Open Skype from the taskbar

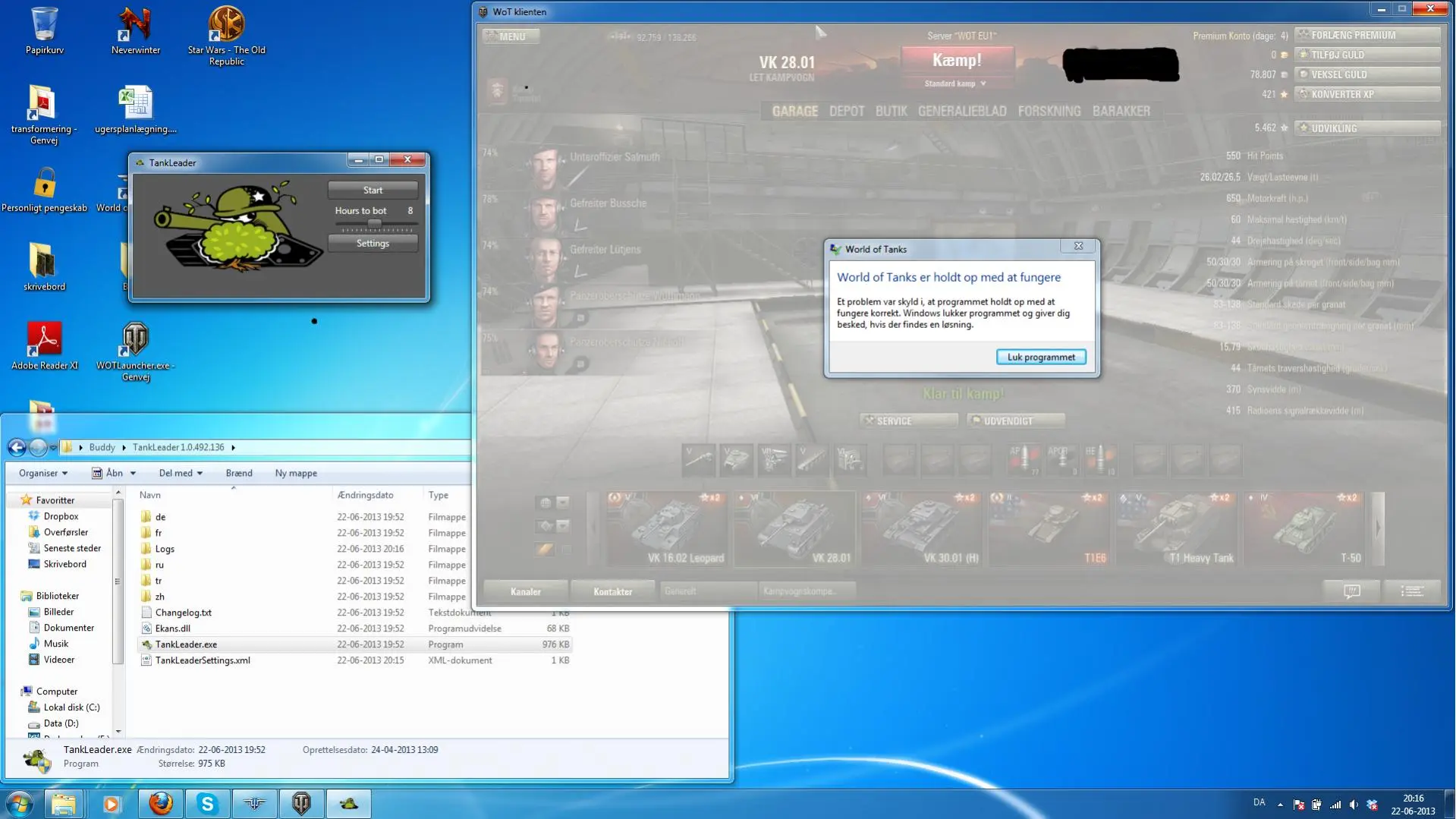(207, 804)
